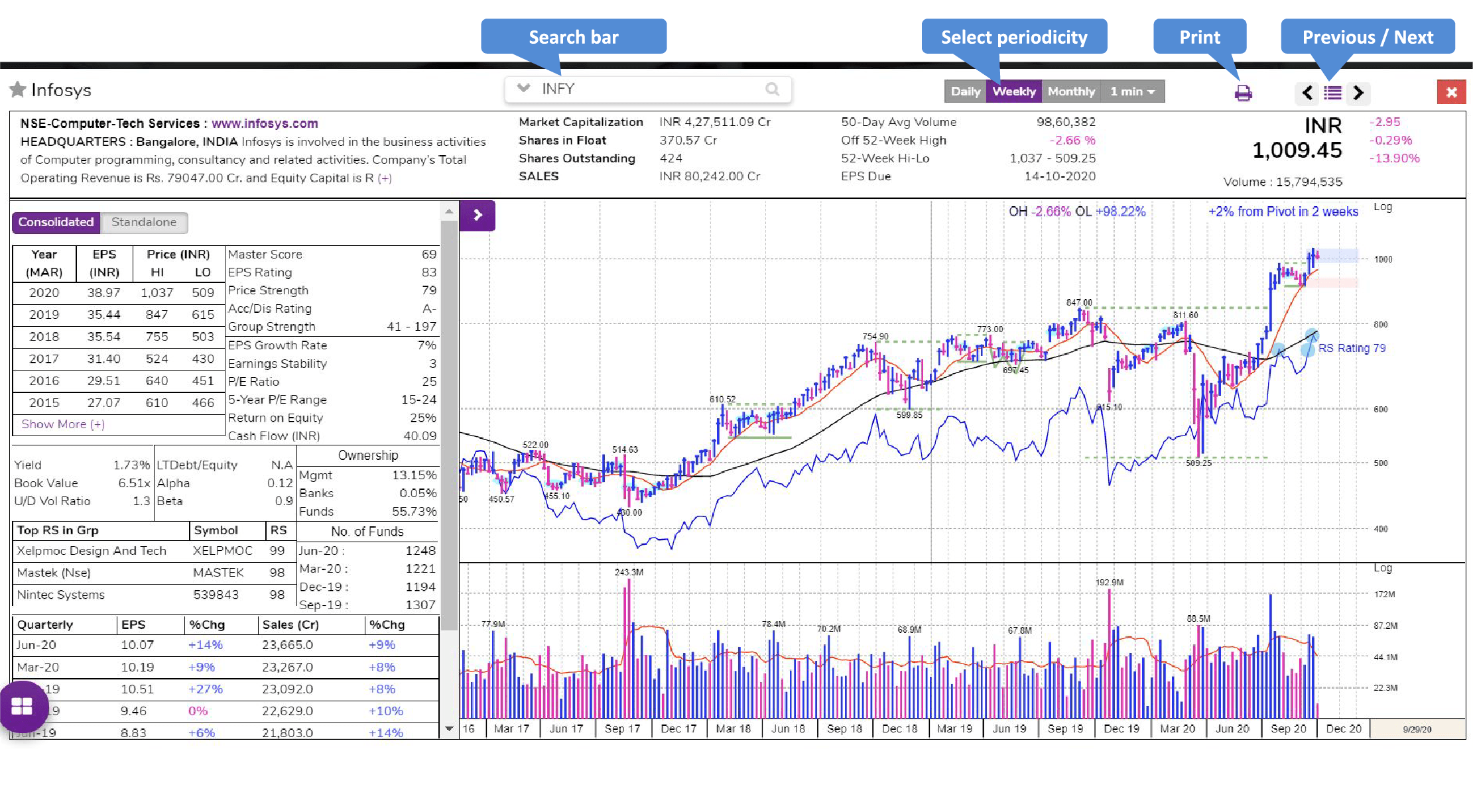Click the Xelpmoc Design And Tech row
1473x812 pixels.
154,551
